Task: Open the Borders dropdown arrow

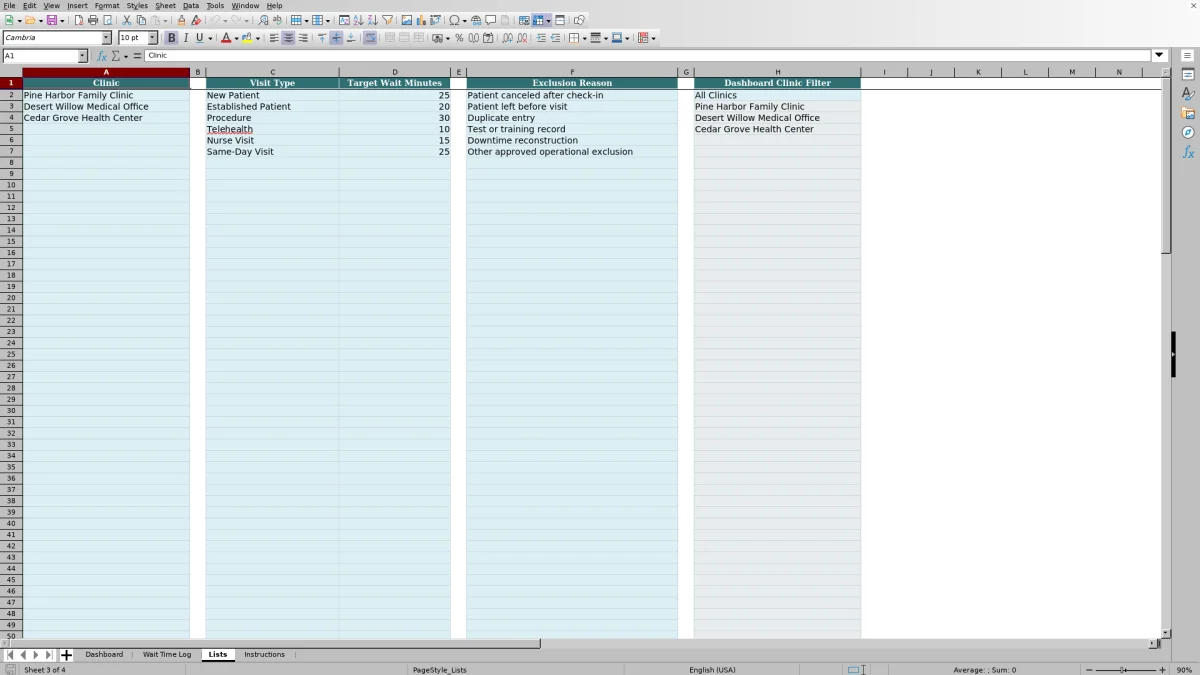Action: click(x=584, y=38)
